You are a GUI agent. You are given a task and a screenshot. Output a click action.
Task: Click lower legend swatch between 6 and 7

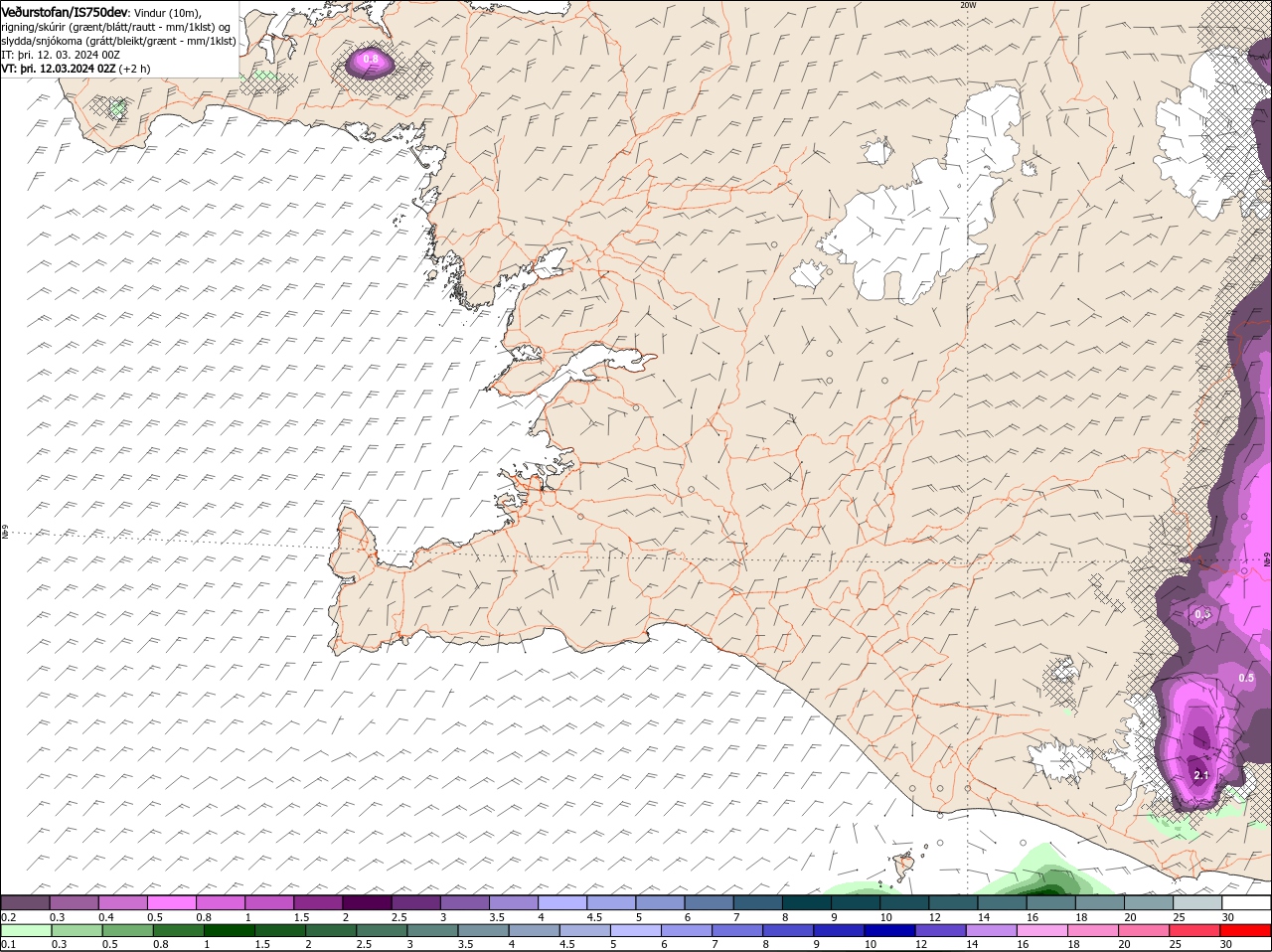coord(687,930)
